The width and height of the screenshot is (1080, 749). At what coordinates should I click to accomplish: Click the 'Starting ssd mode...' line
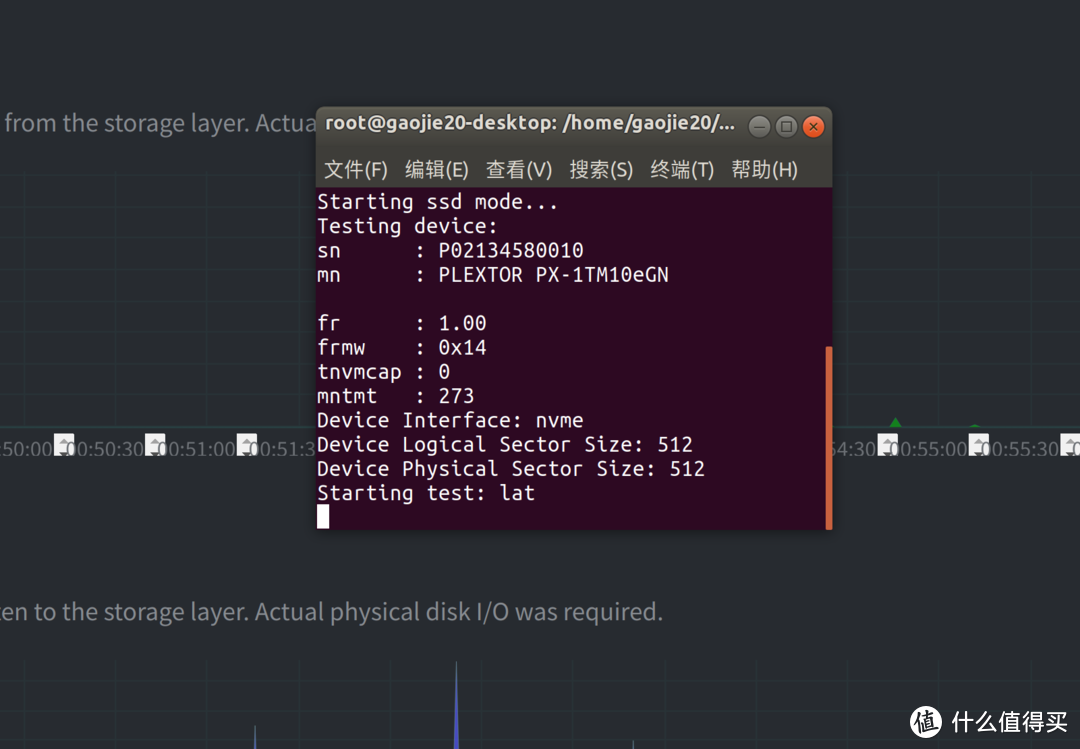coord(437,202)
